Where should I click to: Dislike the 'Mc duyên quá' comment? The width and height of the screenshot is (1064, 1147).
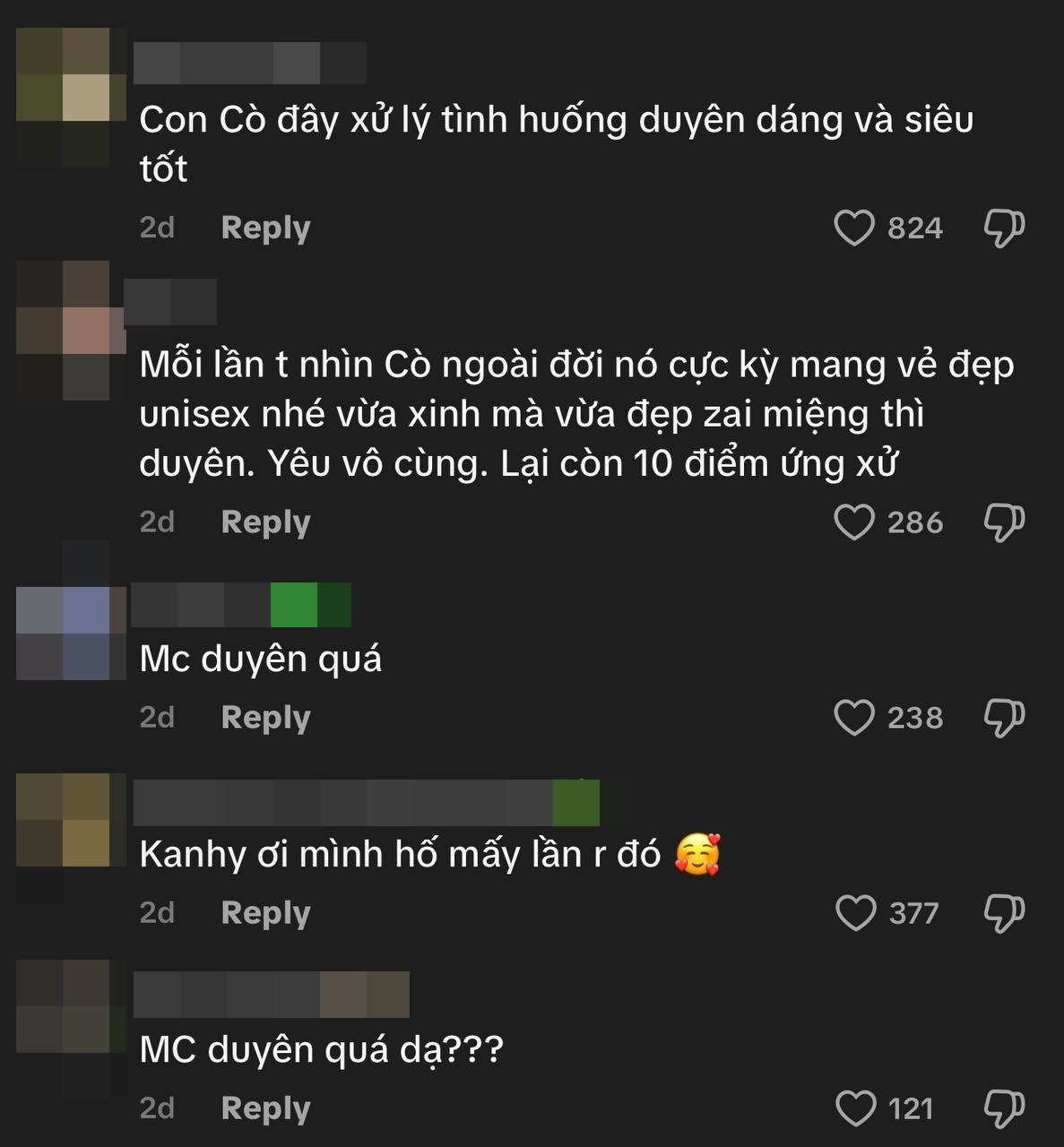pos(1004,717)
